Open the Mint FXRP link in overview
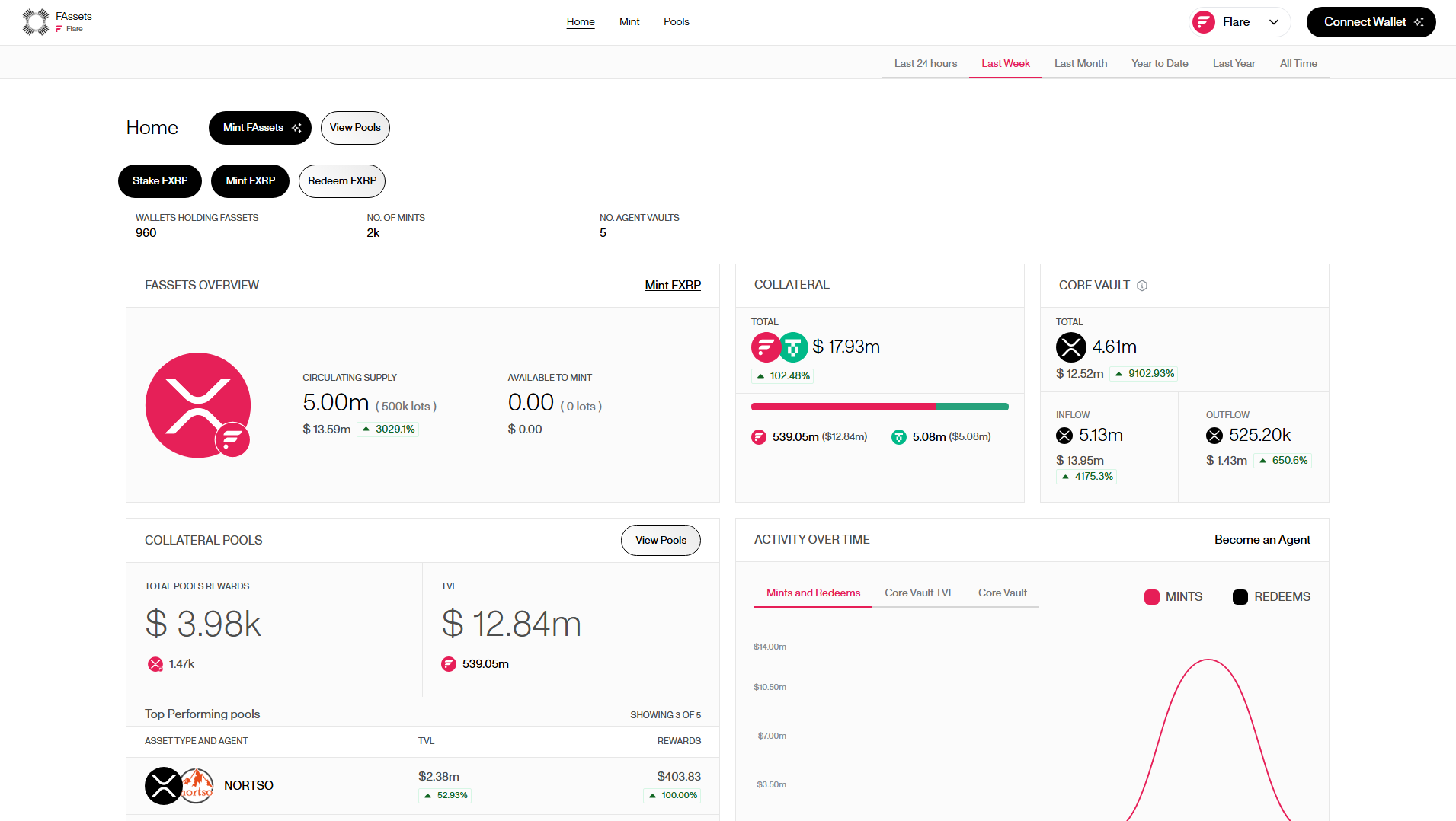The image size is (1456, 821). pyautogui.click(x=673, y=286)
